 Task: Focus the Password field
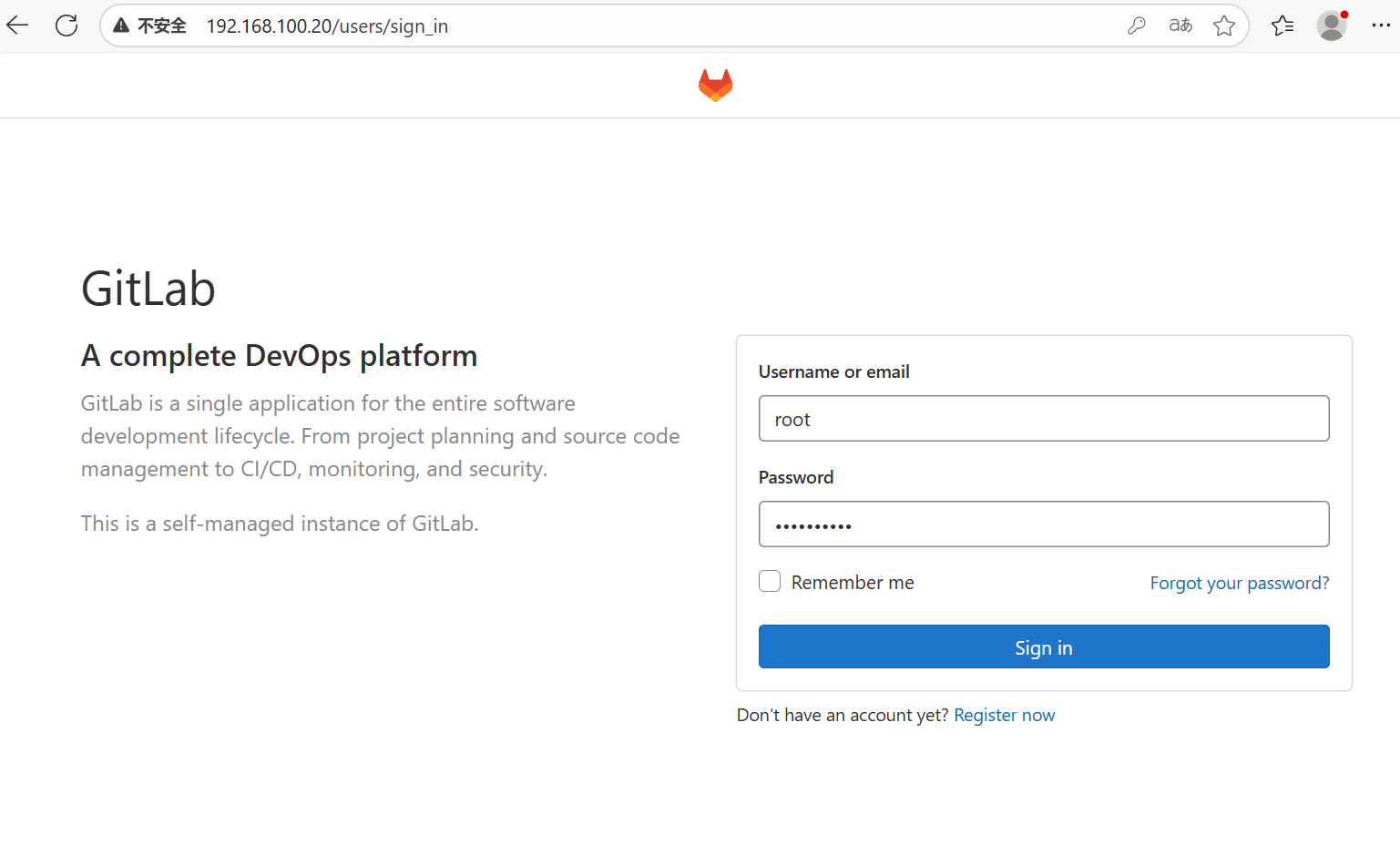pyautogui.click(x=1044, y=524)
